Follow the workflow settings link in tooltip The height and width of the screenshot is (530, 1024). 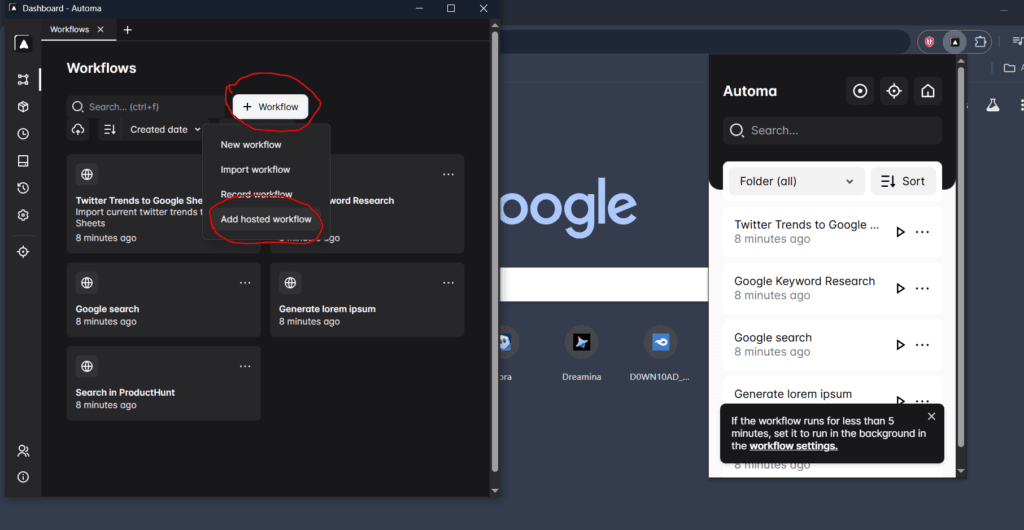tap(793, 446)
